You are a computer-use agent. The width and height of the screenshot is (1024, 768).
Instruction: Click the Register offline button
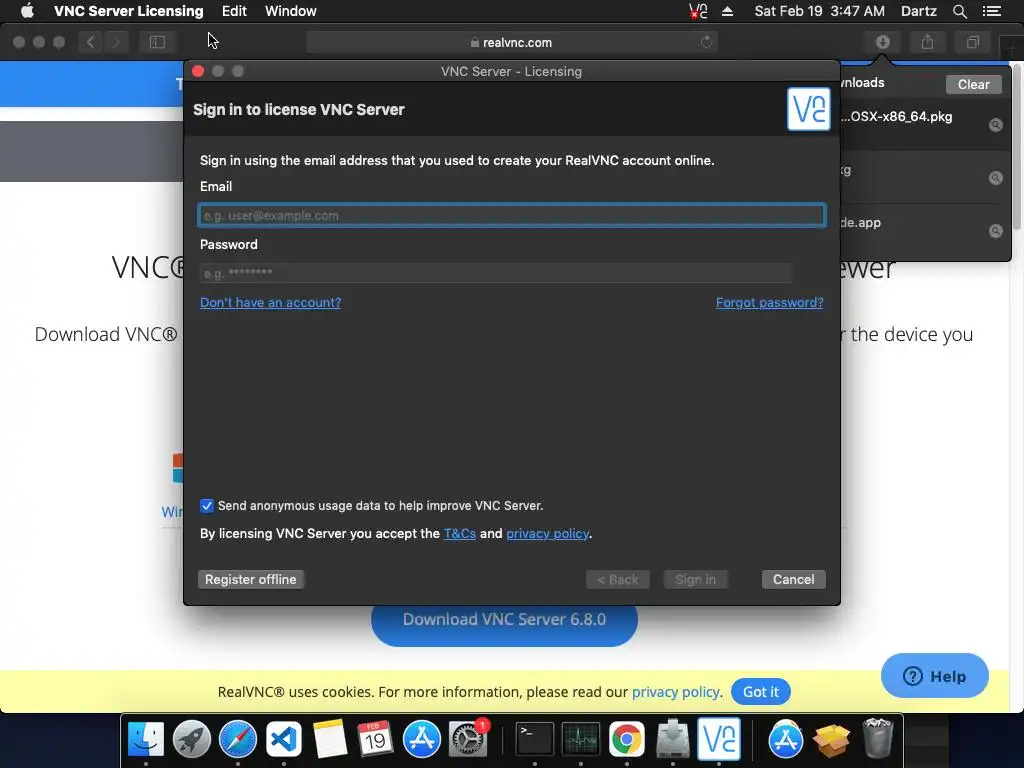251,579
